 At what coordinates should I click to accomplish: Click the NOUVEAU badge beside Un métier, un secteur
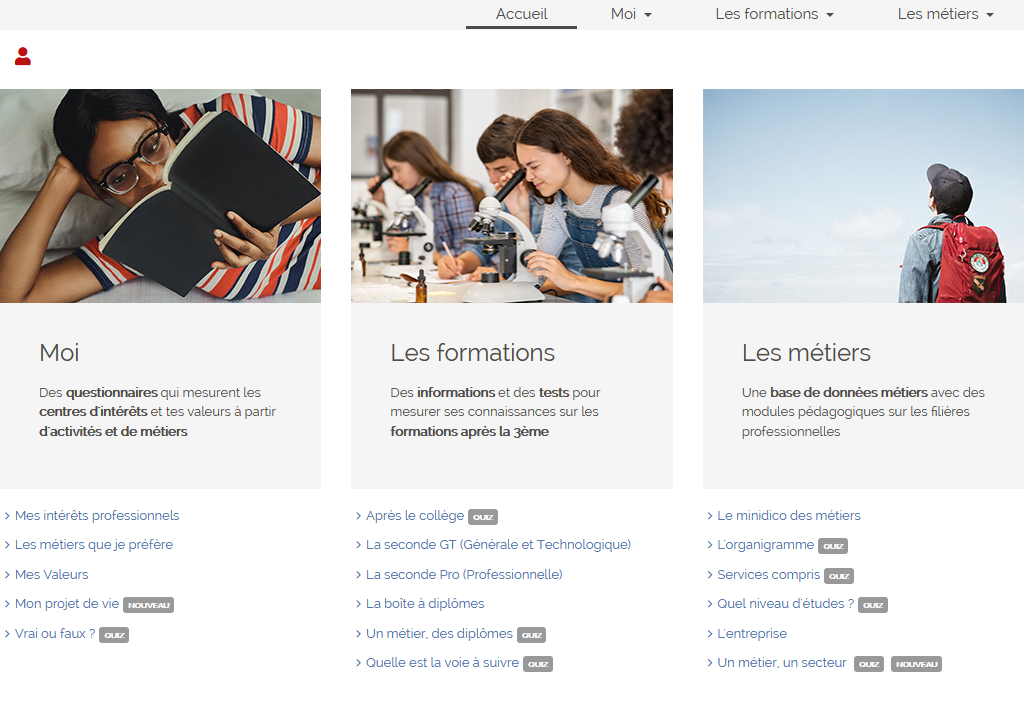click(x=916, y=664)
